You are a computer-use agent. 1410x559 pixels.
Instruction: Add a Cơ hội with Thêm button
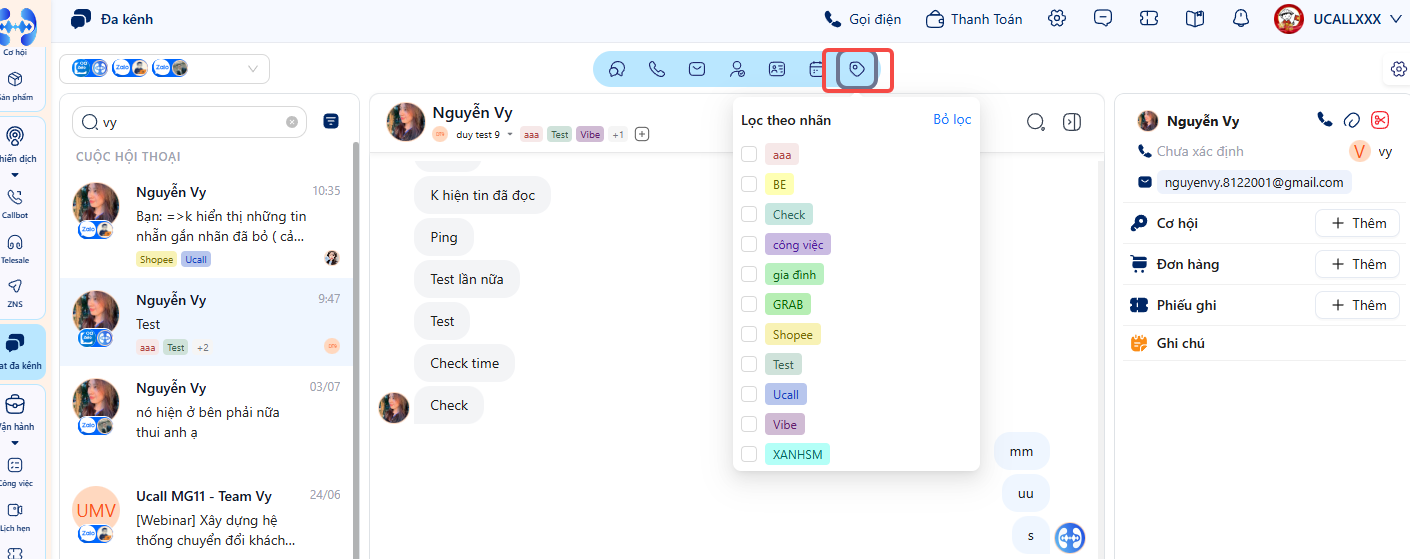(1357, 223)
